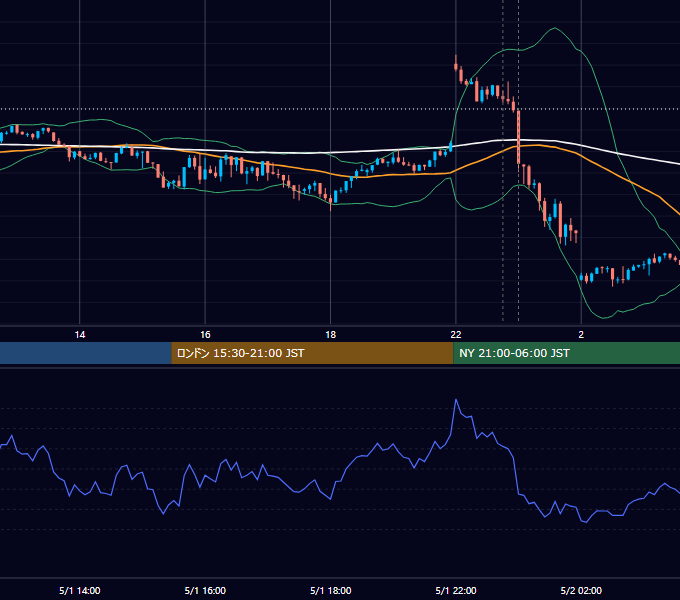Click the 2 hour label on price chart axis
680x600 pixels.
click(581, 335)
